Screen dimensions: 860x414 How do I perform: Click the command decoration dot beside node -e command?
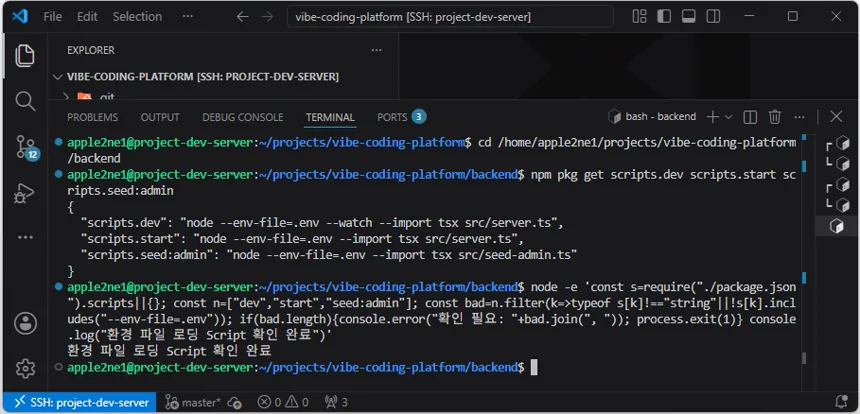(x=59, y=287)
